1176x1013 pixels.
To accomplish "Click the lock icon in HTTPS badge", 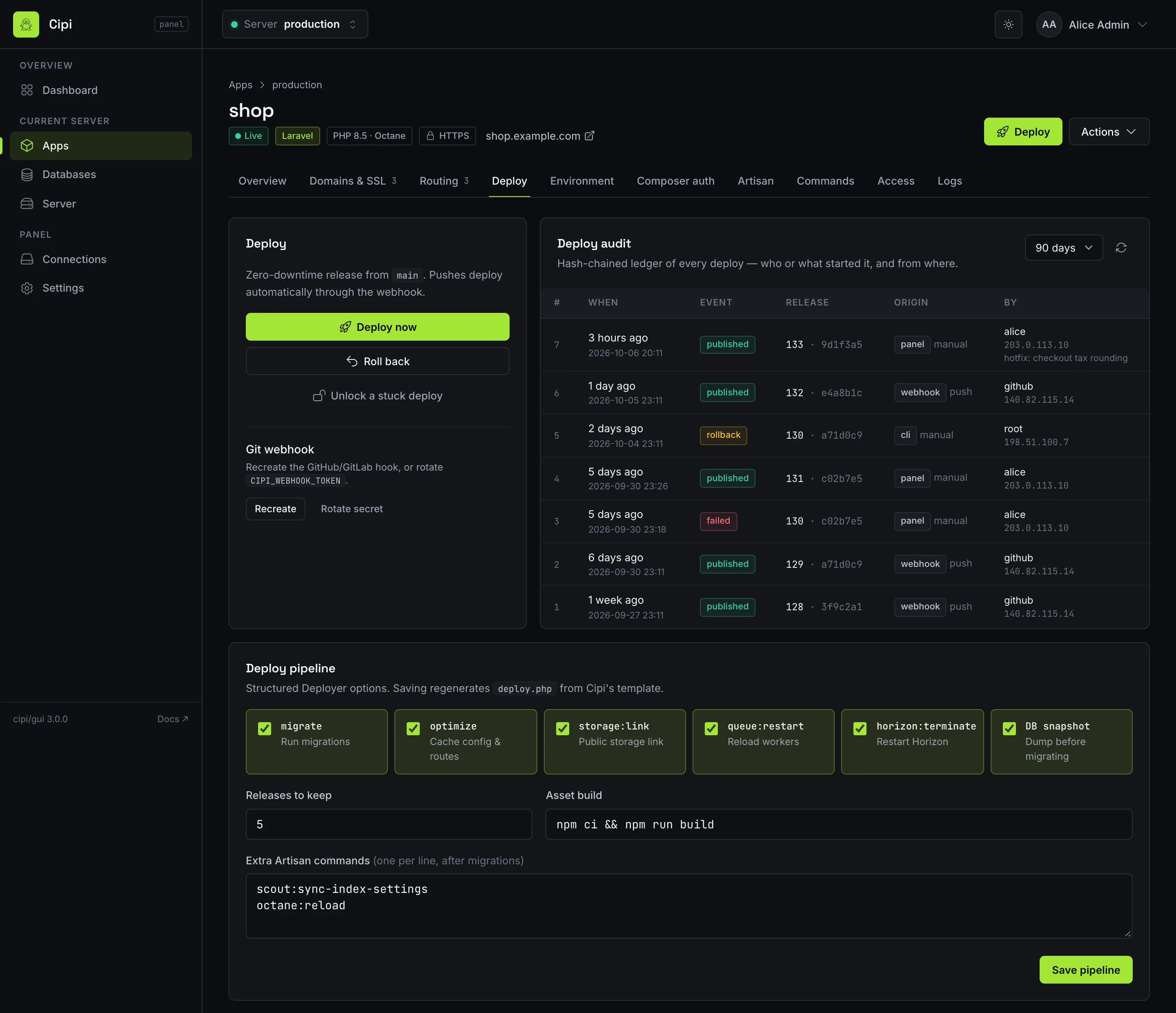I will (x=430, y=136).
